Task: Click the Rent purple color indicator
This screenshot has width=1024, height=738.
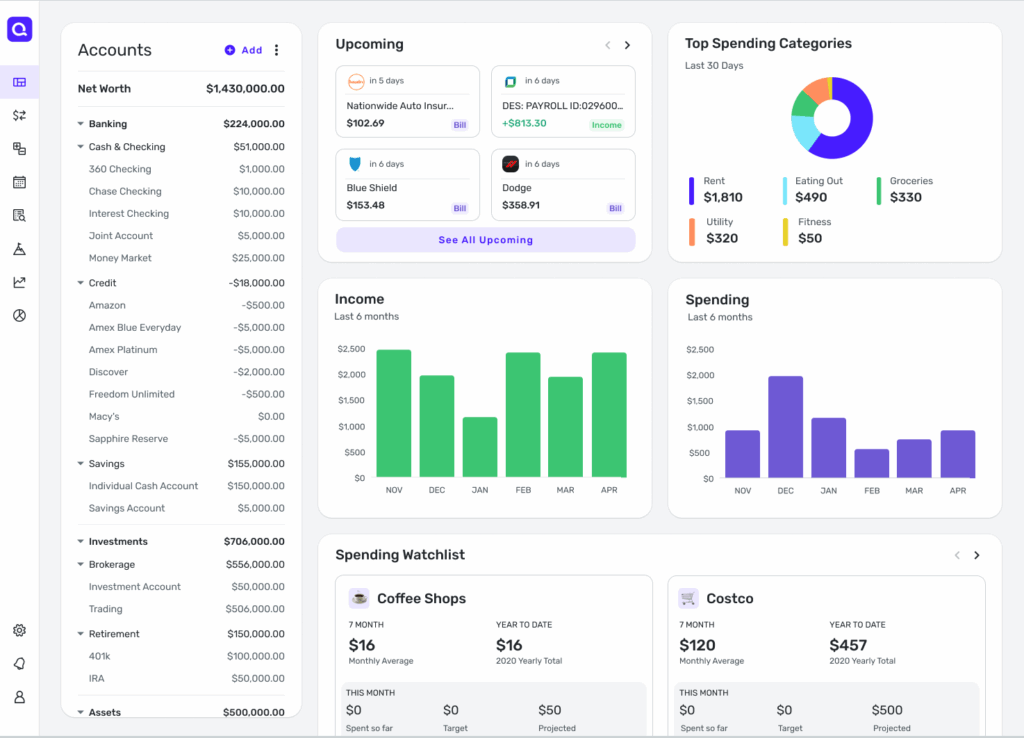Action: click(691, 190)
